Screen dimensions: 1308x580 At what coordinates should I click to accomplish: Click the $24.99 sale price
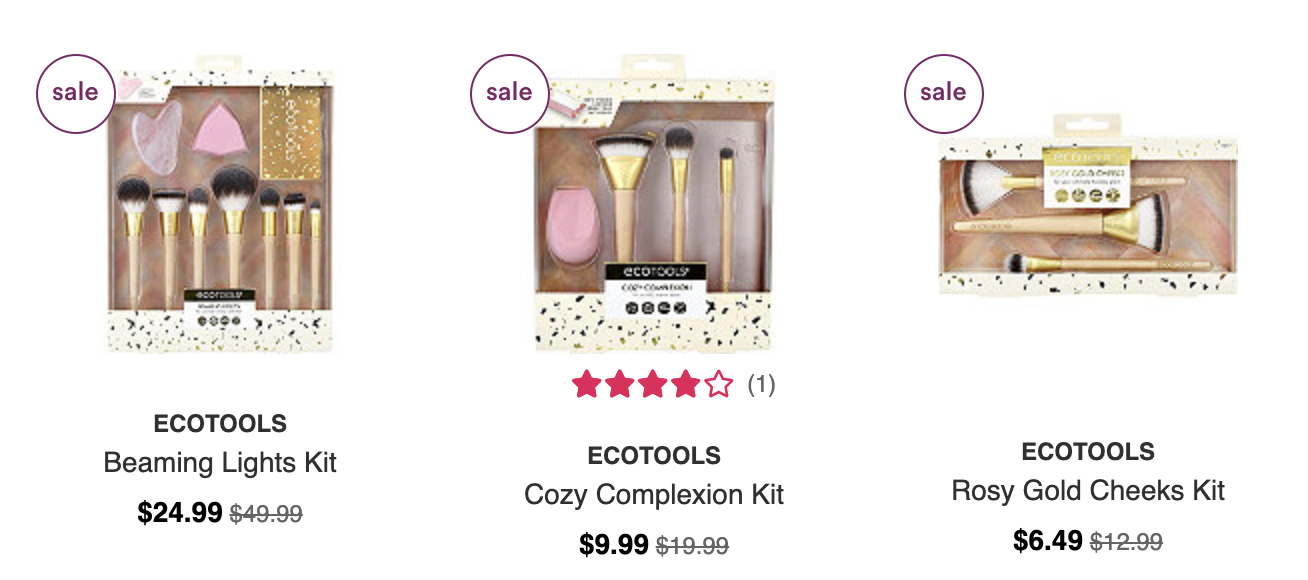pyautogui.click(x=180, y=513)
